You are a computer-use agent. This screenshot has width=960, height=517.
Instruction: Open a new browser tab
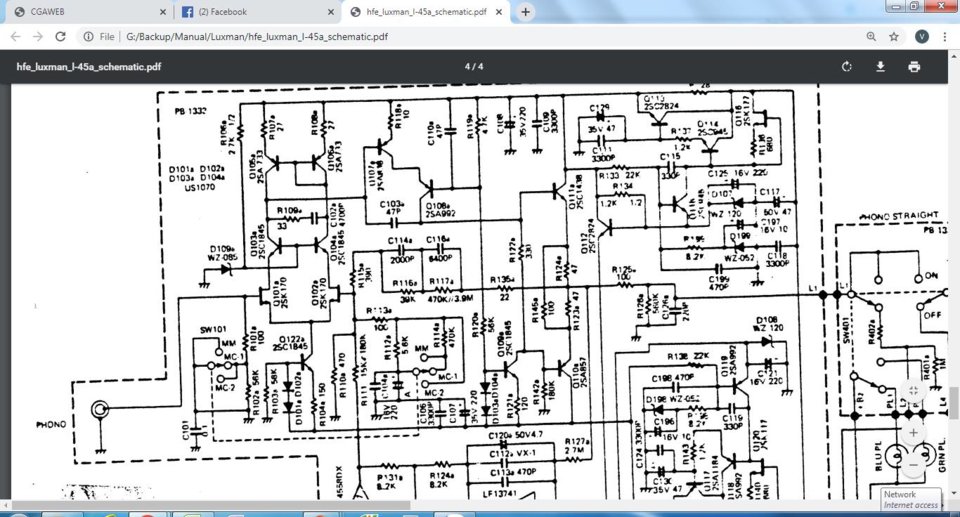click(x=525, y=12)
